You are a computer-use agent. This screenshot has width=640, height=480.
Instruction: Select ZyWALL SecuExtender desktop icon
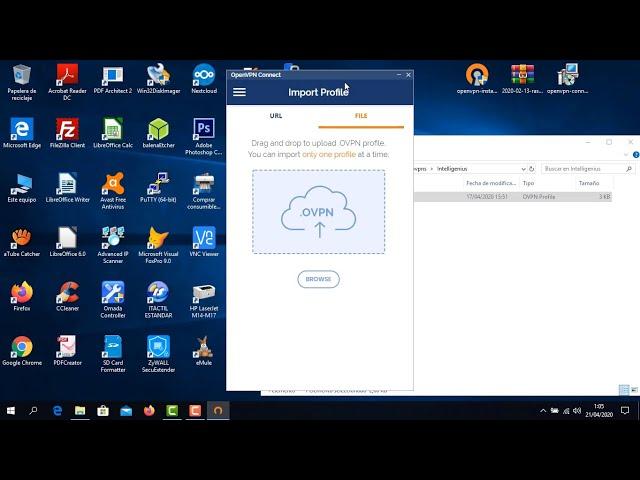coord(158,354)
